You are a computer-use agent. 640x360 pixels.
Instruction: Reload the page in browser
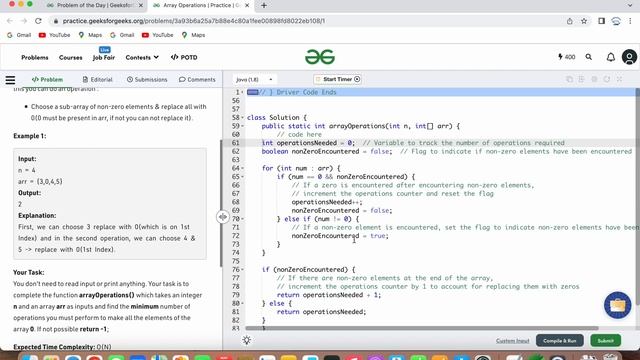pos(38,21)
